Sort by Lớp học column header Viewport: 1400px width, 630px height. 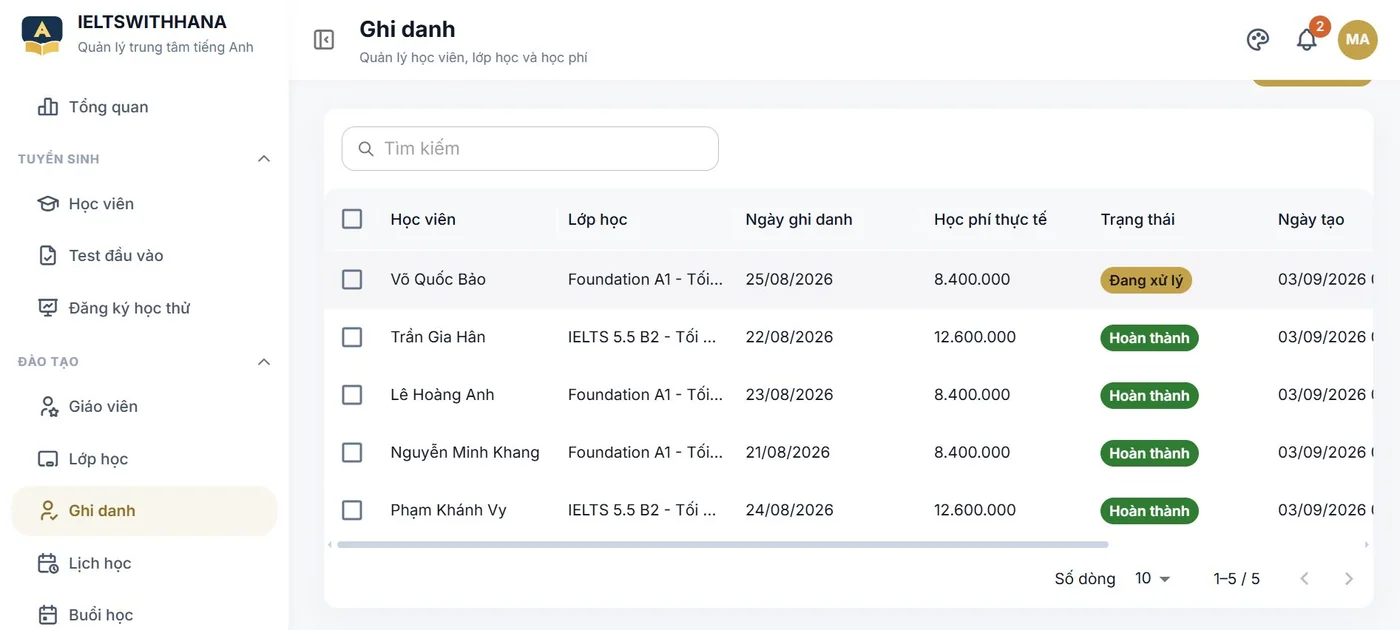[x=598, y=220]
